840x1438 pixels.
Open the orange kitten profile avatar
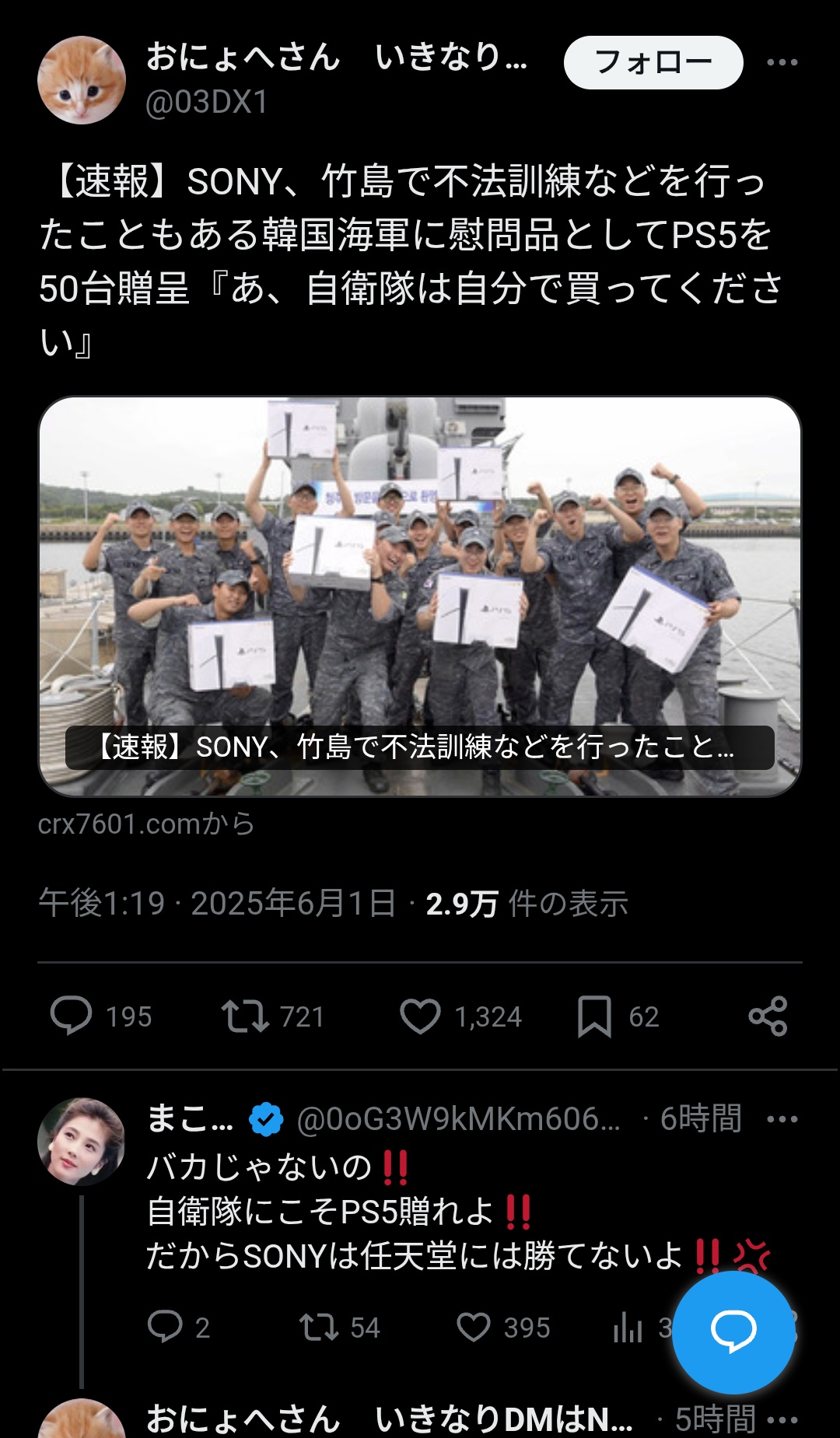point(82,80)
